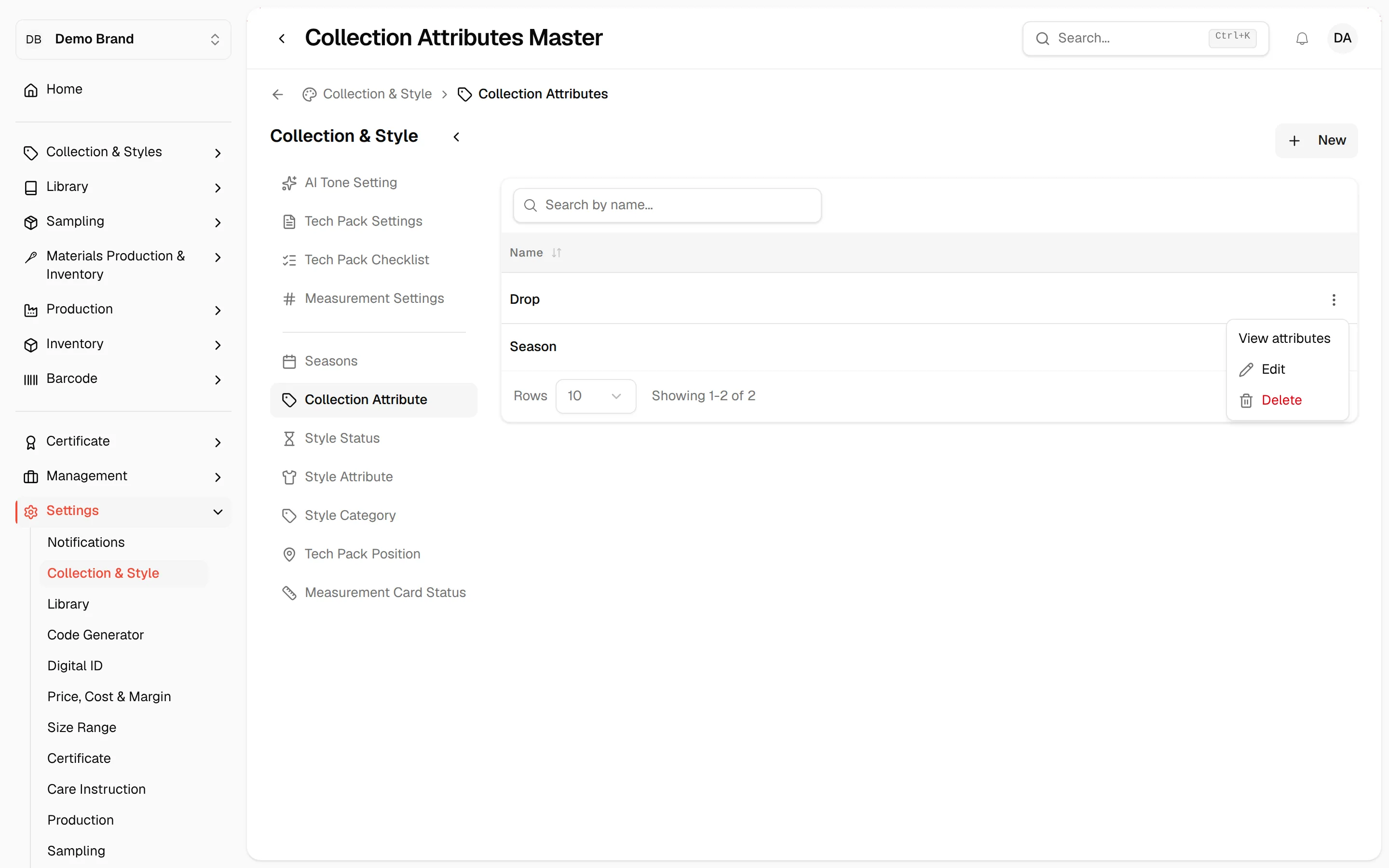
Task: Open Price, Cost & Margin settings
Action: pos(109,697)
